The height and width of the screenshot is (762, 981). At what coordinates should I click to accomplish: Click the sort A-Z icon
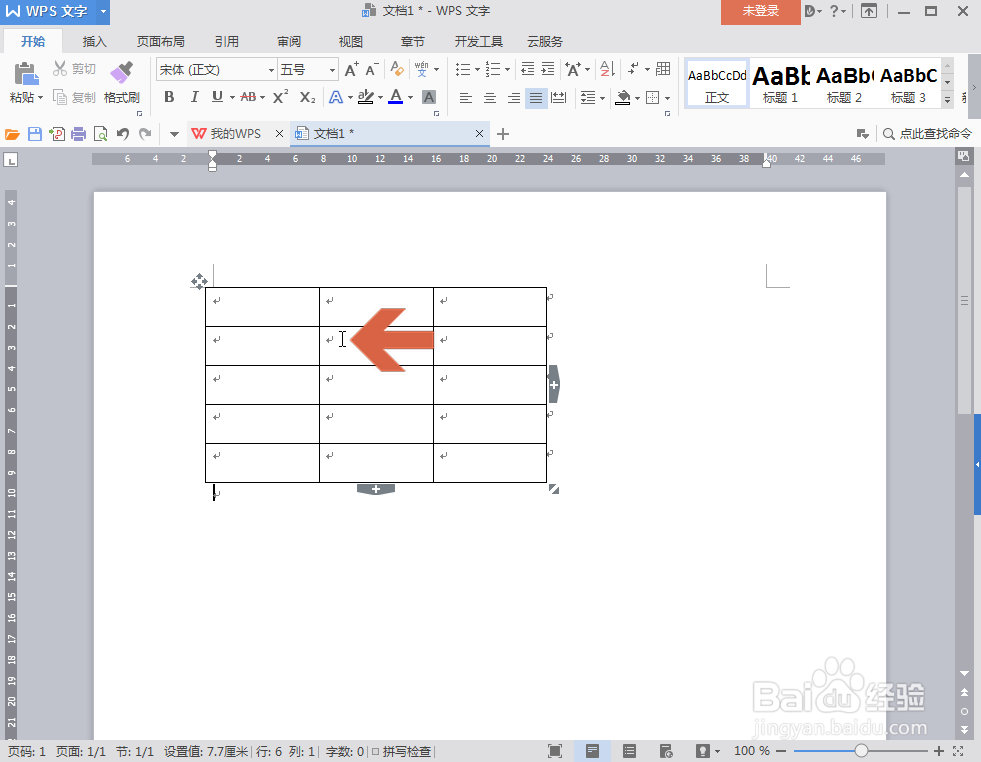(x=607, y=69)
